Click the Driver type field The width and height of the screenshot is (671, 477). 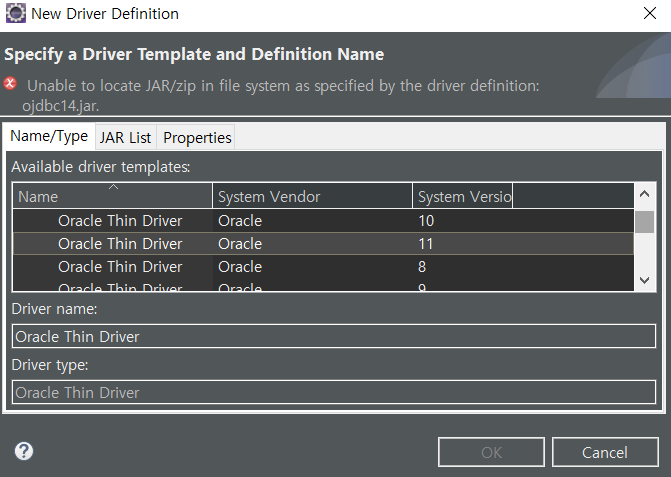[334, 392]
